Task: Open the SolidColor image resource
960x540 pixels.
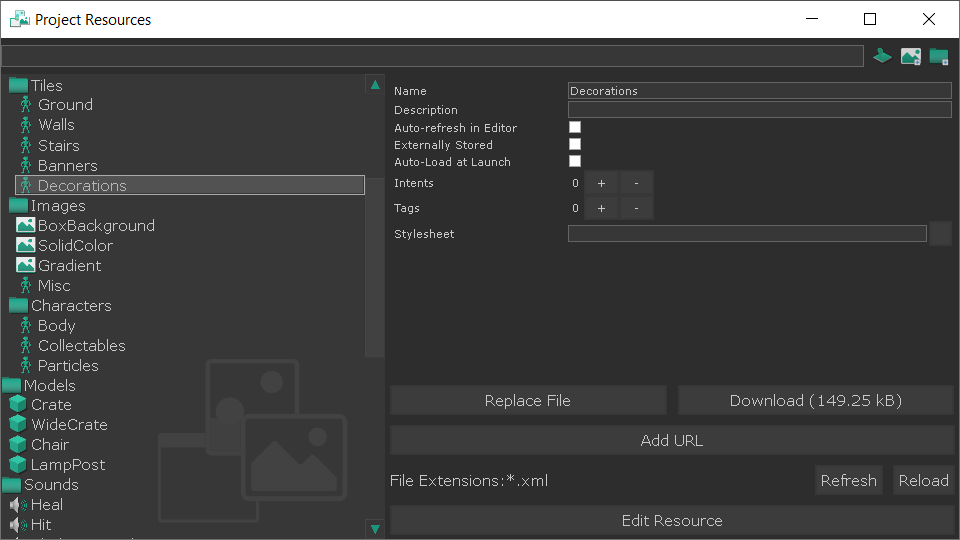Action: pyautogui.click(x=65, y=246)
